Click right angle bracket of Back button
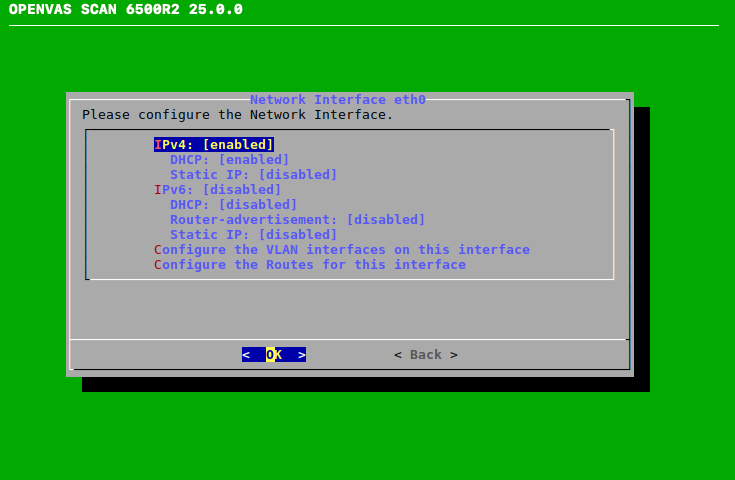This screenshot has height=480, width=735. [x=454, y=355]
